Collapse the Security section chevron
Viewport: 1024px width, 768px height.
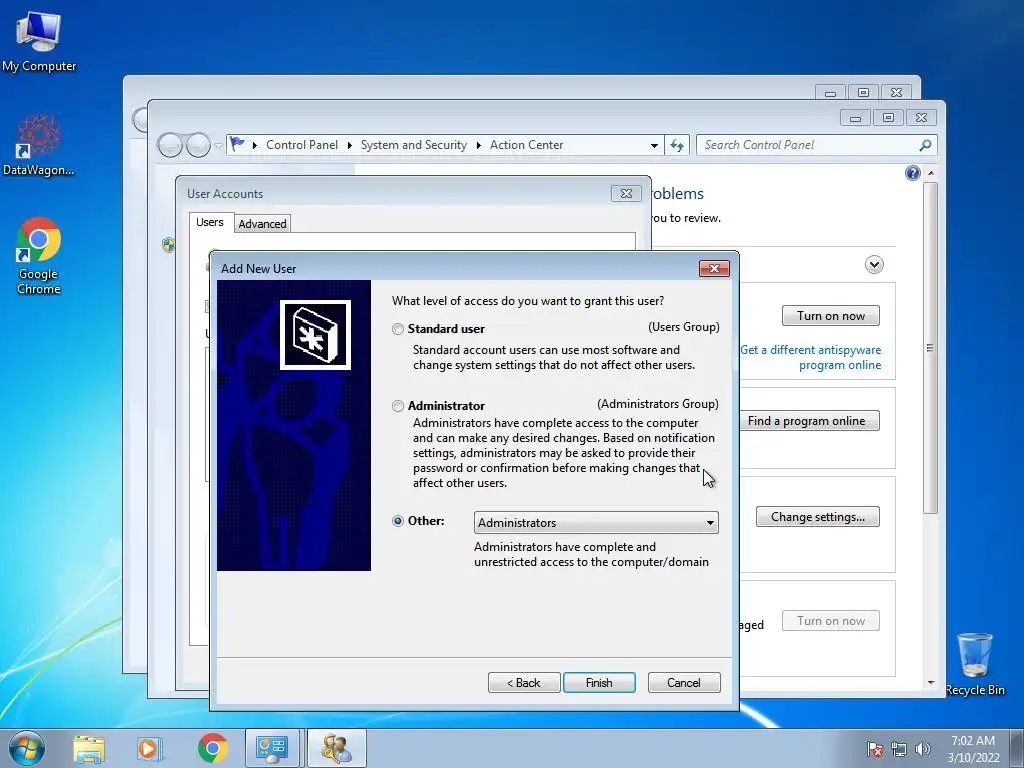[x=874, y=264]
